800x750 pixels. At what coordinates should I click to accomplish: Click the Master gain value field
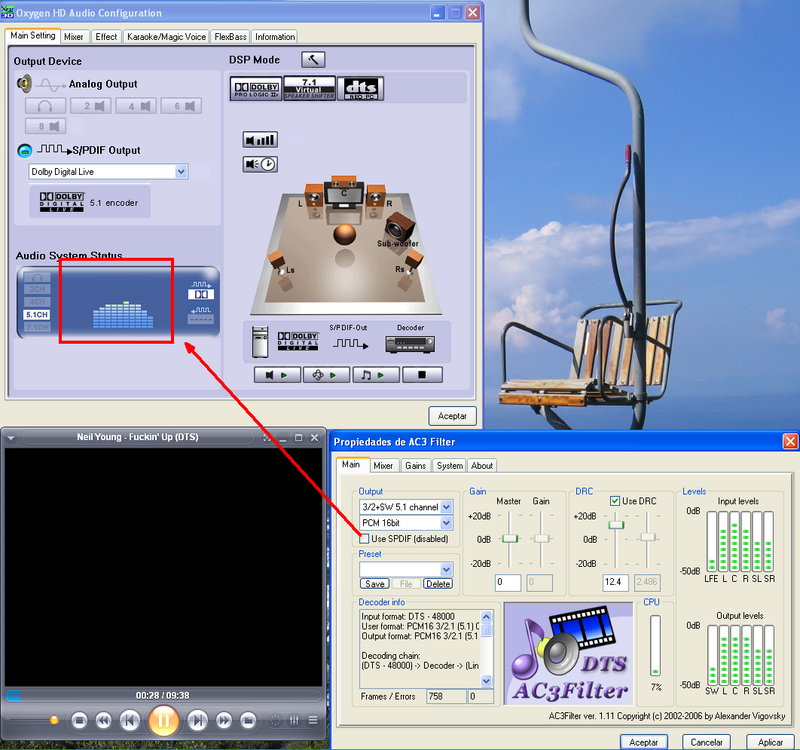(508, 583)
